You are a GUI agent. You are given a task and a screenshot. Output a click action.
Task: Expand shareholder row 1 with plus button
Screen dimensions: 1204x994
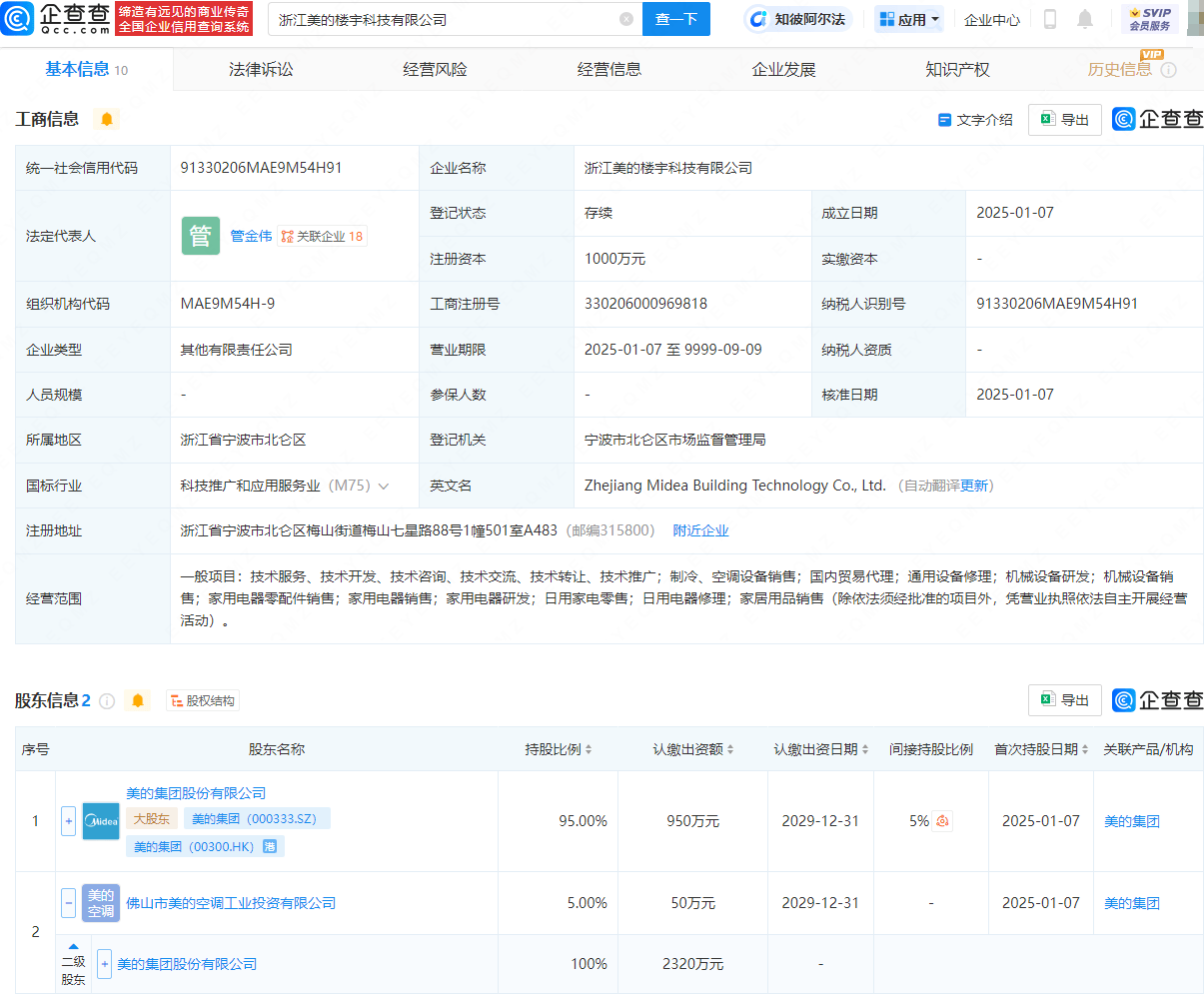coord(68,821)
